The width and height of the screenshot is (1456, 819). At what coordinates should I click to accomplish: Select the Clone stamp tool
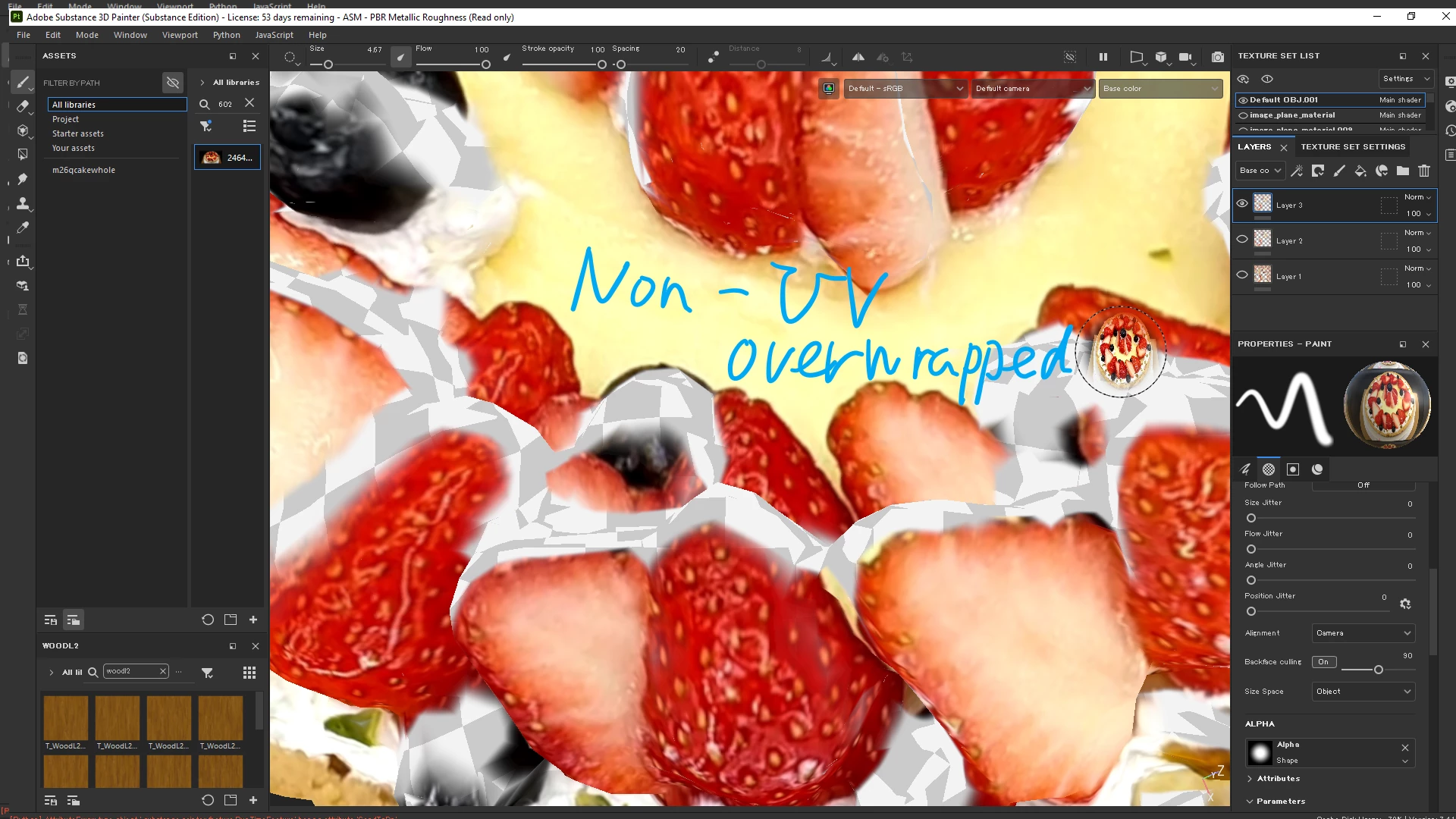point(23,203)
